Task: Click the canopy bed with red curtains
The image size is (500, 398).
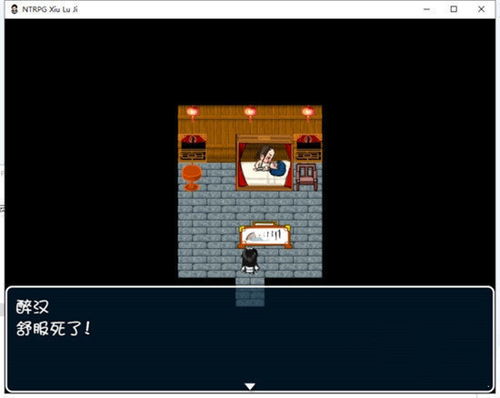Action: pyautogui.click(x=265, y=163)
